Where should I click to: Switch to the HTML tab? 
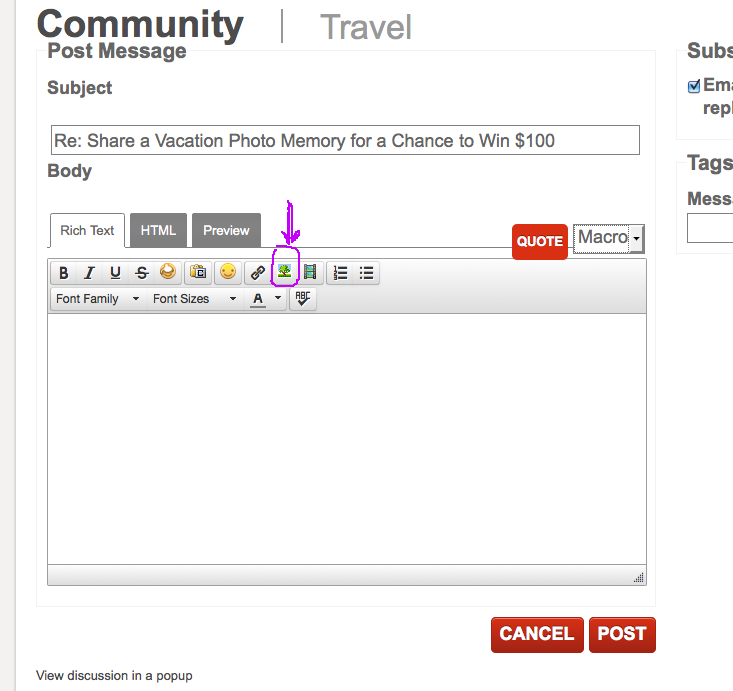[x=158, y=230]
